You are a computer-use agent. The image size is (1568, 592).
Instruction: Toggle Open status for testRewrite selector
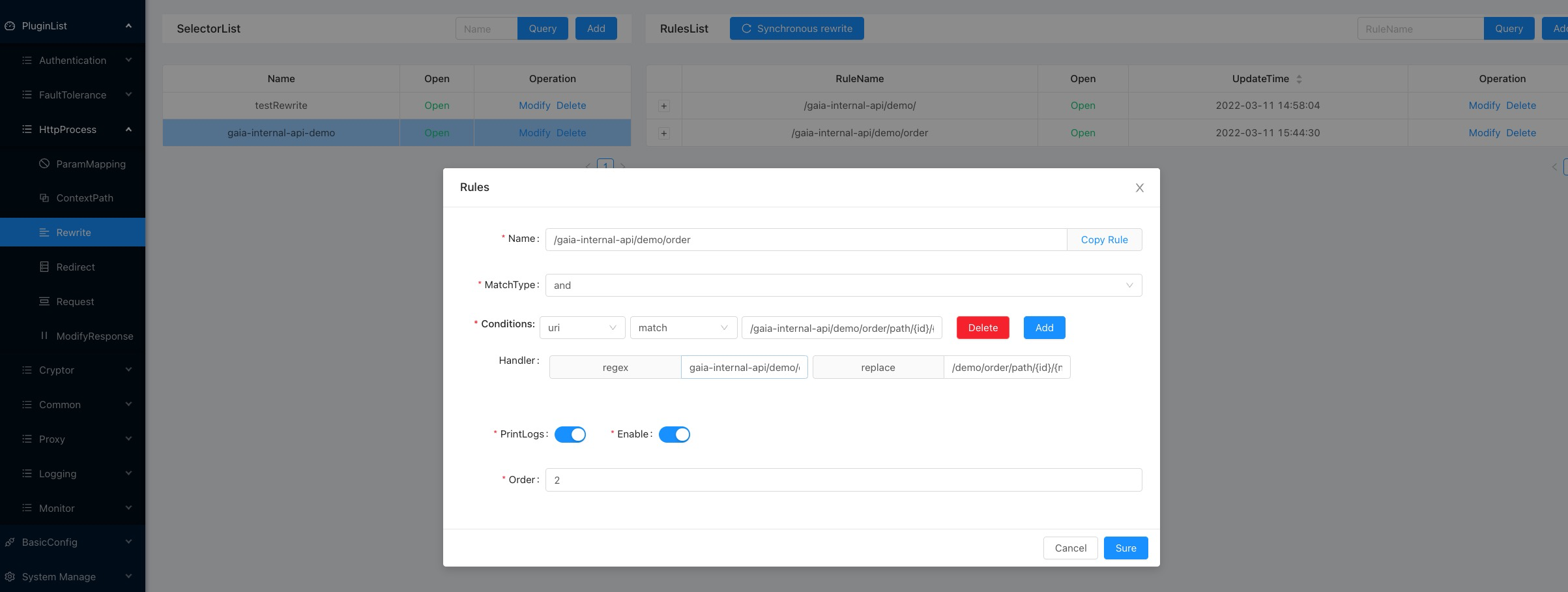436,105
